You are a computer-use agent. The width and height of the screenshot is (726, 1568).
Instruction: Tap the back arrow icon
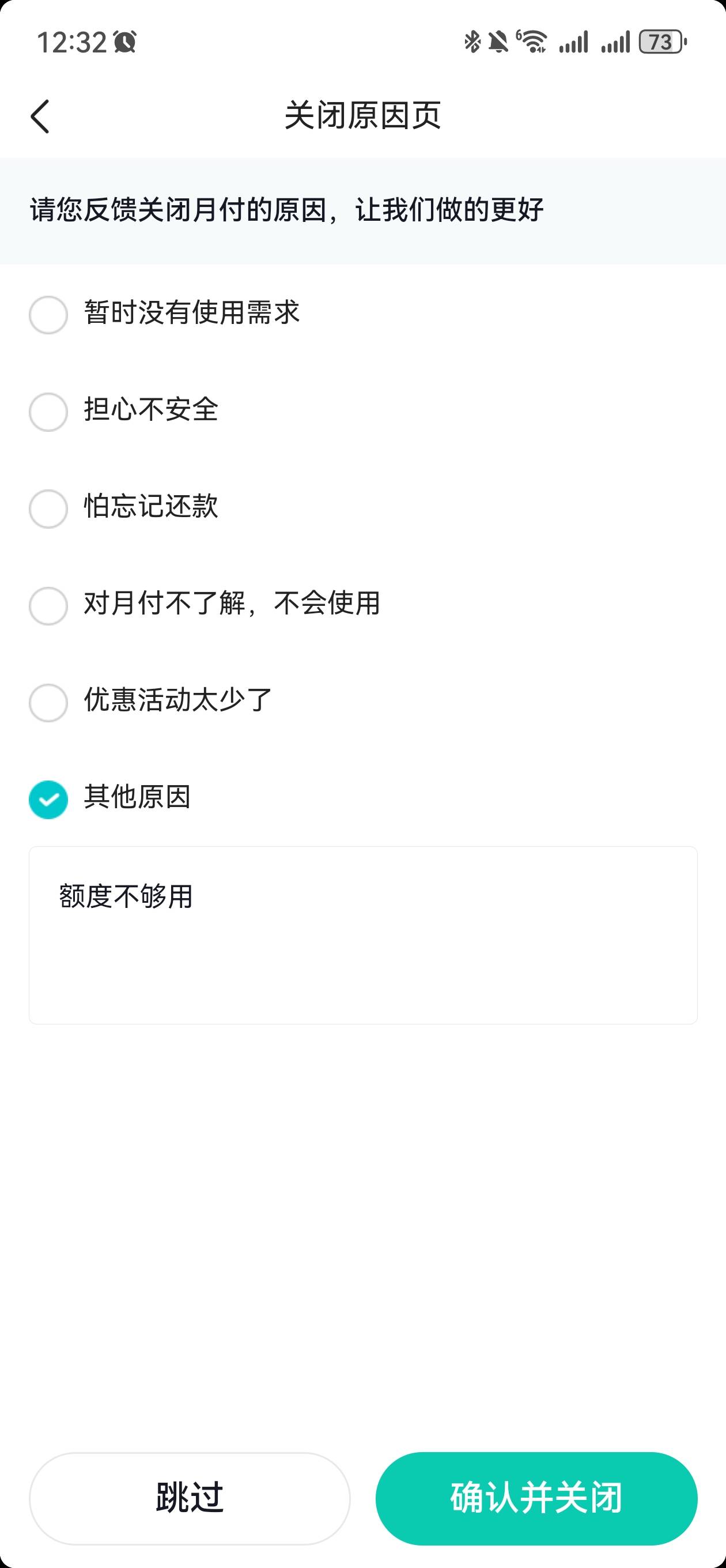pos(40,116)
